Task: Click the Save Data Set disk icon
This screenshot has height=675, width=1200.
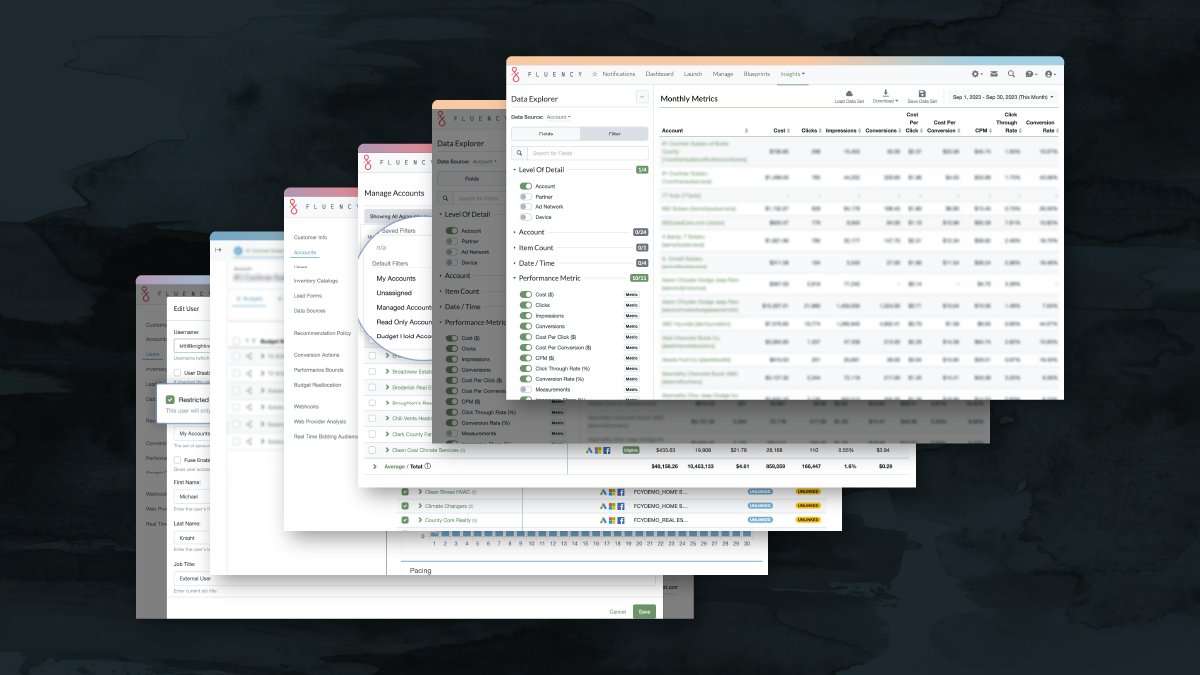Action: point(922,92)
